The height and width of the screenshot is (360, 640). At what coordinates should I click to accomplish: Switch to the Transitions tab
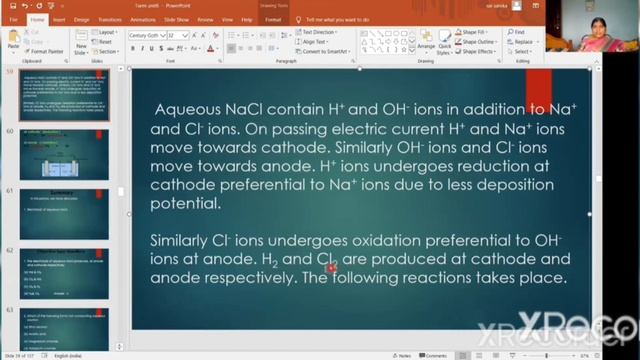tap(110, 20)
